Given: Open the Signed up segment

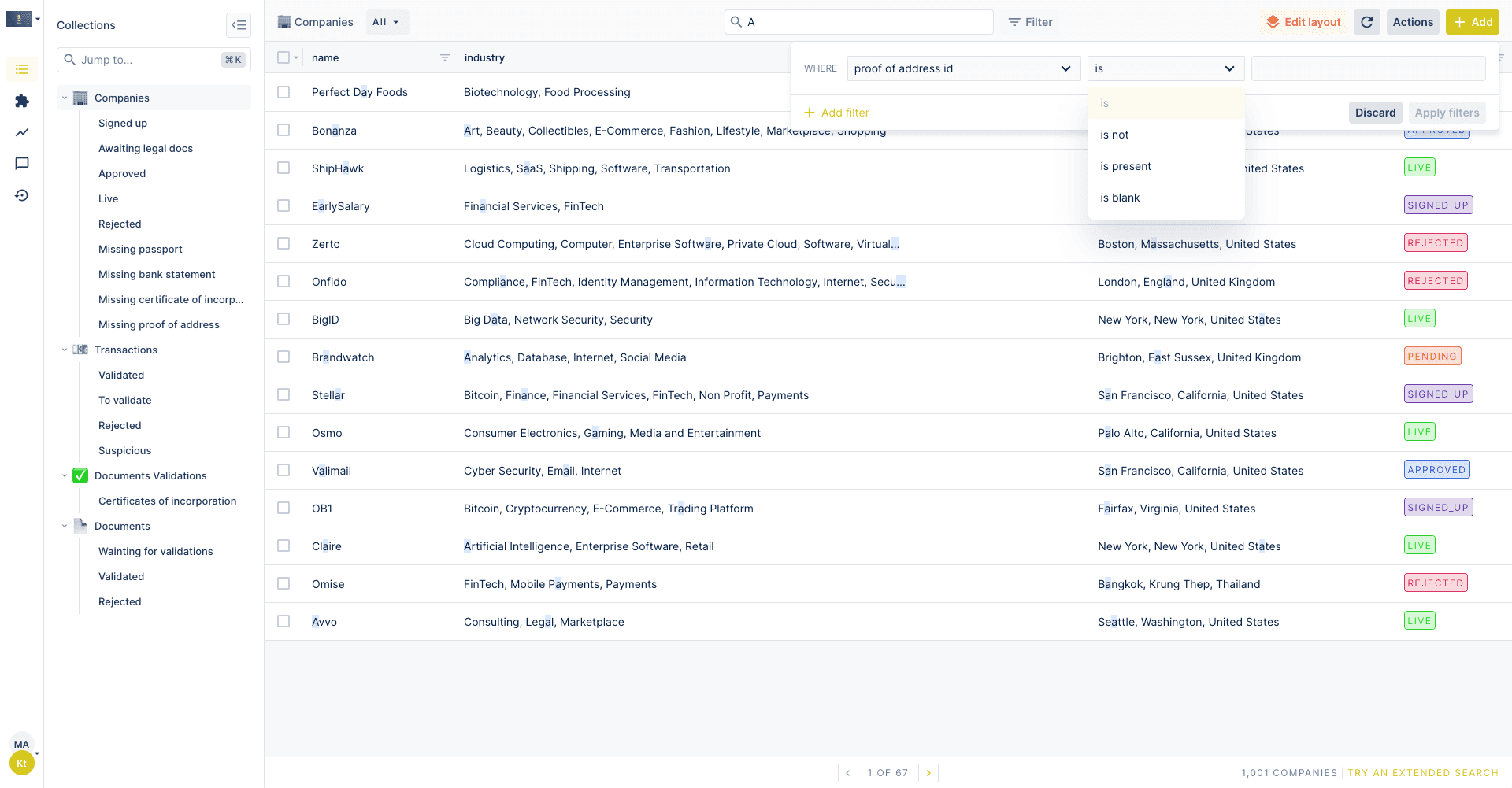Looking at the screenshot, I should (x=123, y=123).
